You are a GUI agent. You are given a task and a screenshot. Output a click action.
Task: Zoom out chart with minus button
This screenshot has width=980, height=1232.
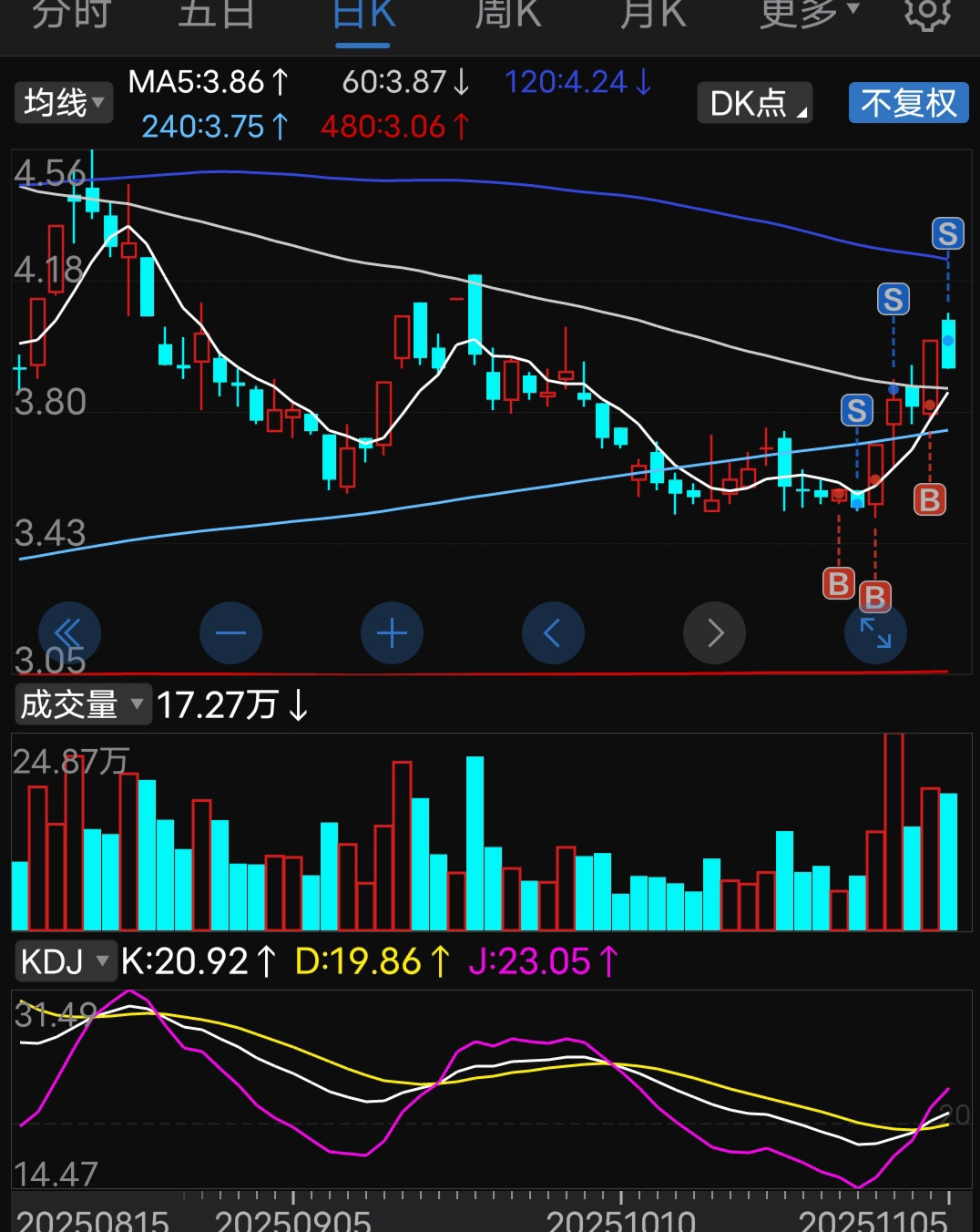pyautogui.click(x=230, y=633)
